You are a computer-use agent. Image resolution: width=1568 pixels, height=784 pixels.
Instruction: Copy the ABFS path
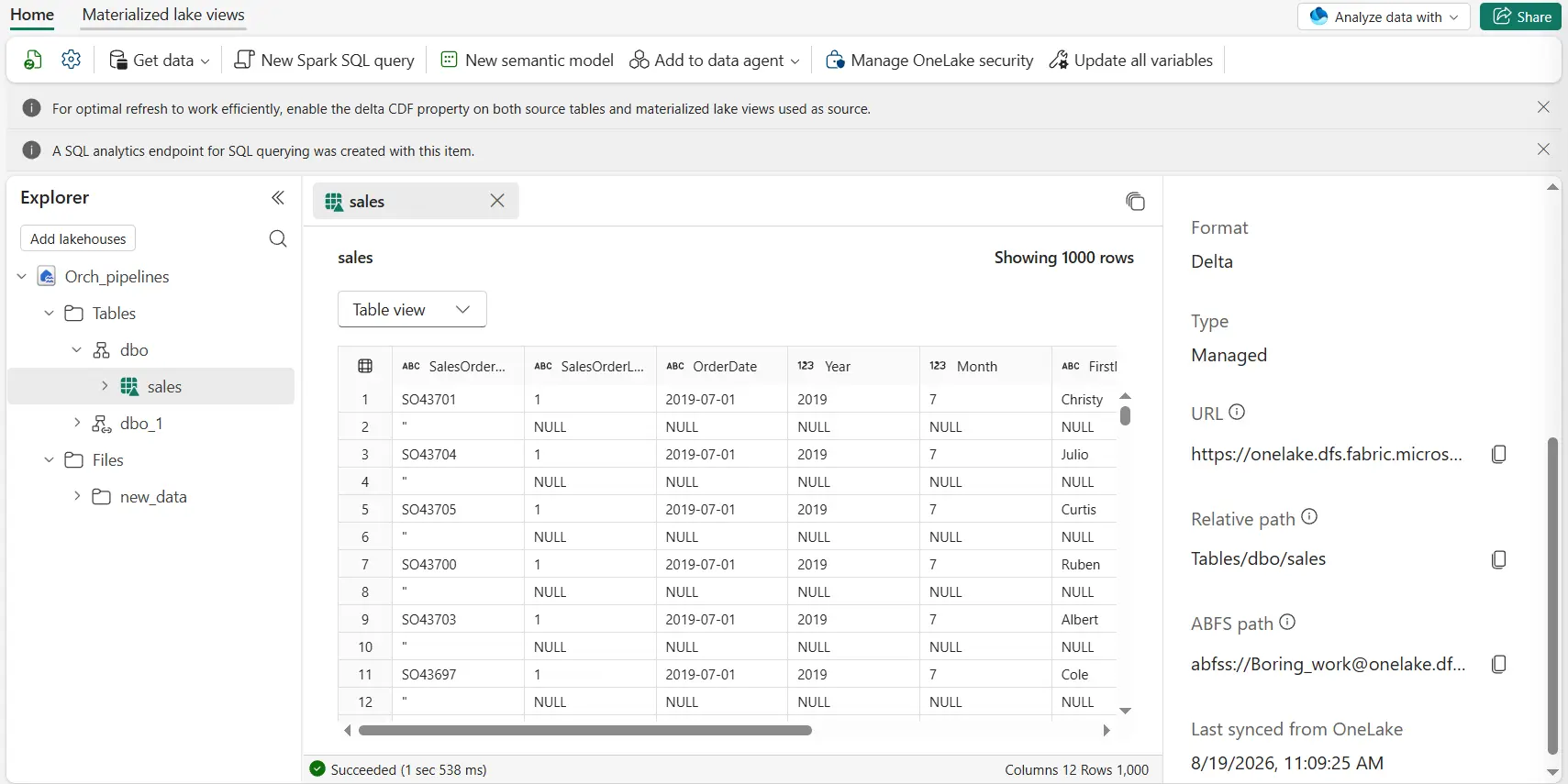(1498, 664)
